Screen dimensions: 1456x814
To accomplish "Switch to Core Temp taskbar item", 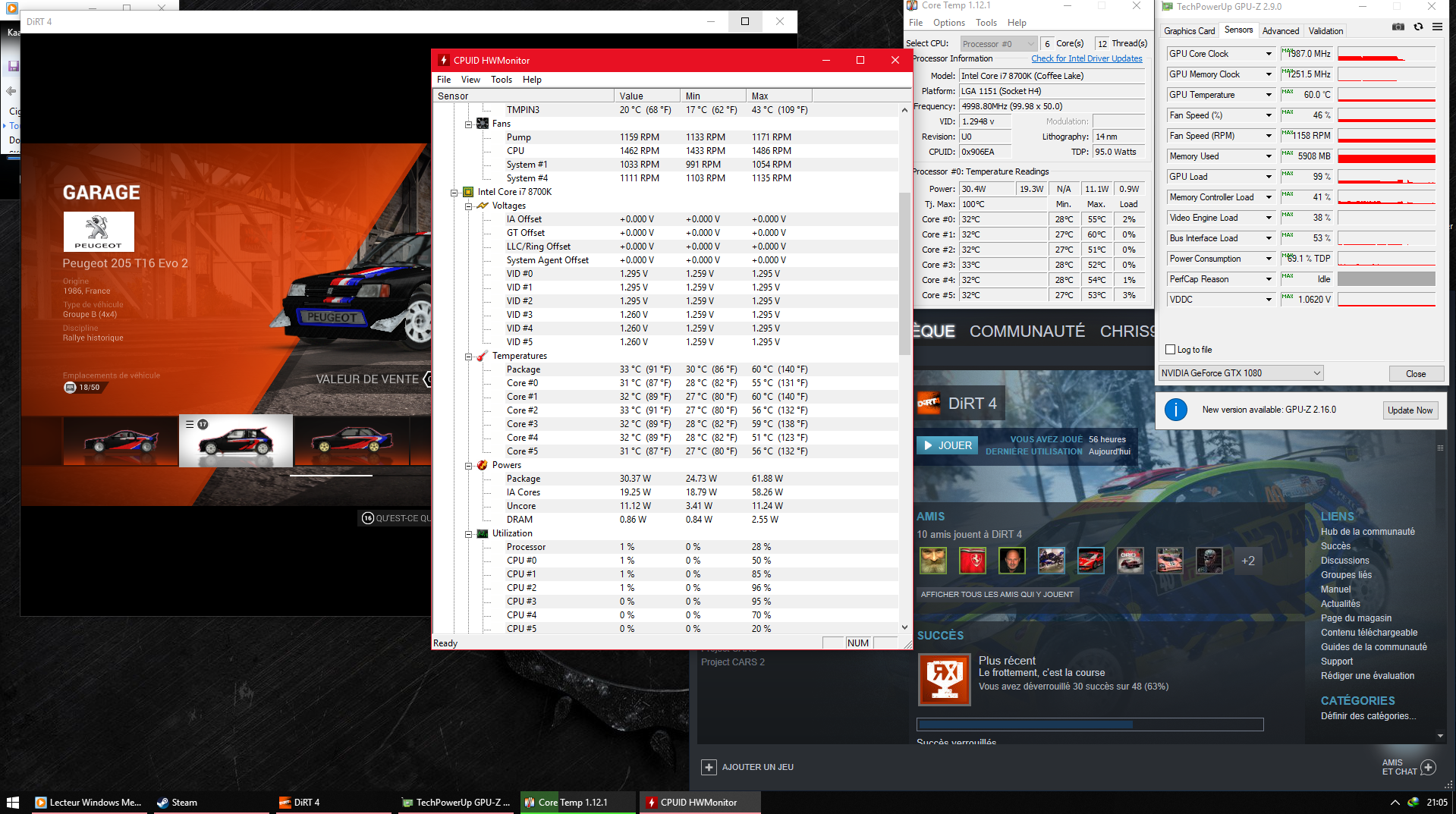I will coord(578,802).
